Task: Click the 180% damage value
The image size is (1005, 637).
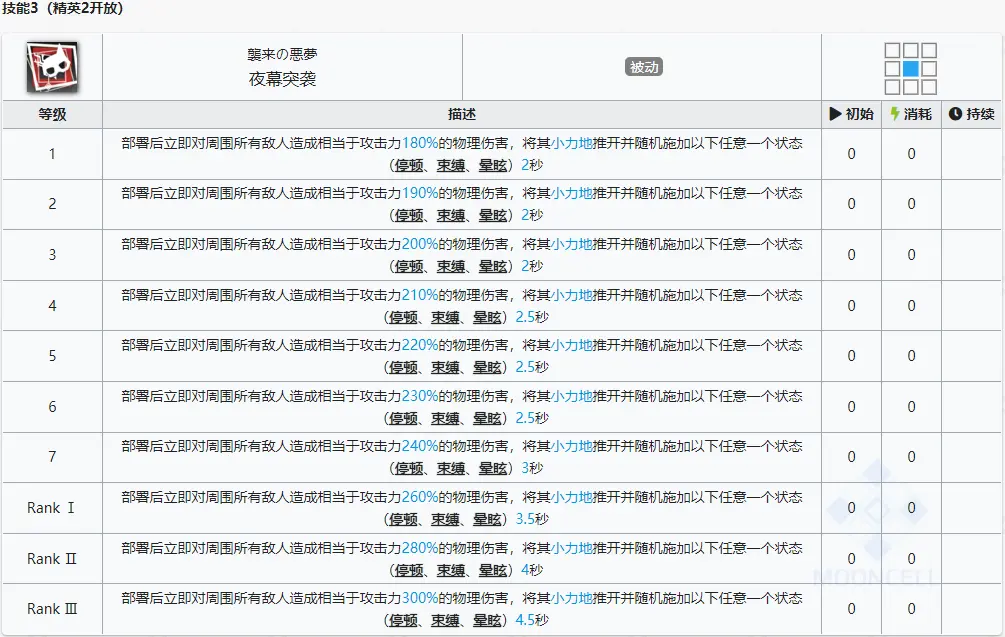Action: pos(420,143)
